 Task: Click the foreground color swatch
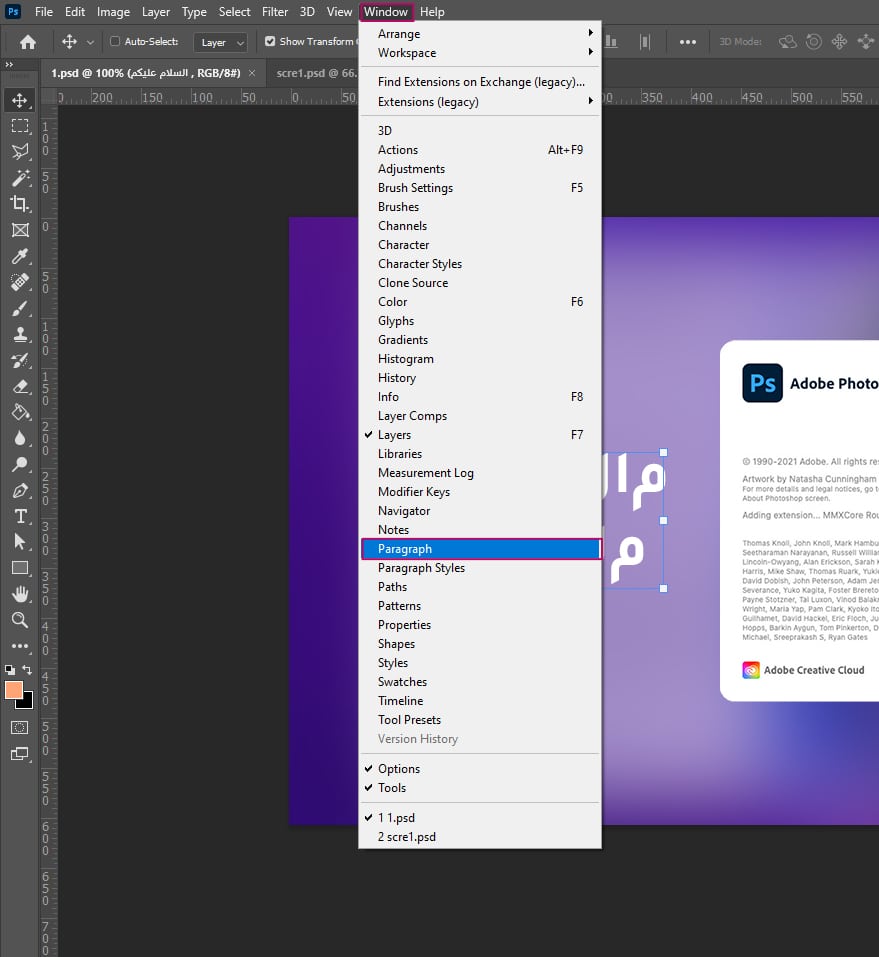click(13, 690)
